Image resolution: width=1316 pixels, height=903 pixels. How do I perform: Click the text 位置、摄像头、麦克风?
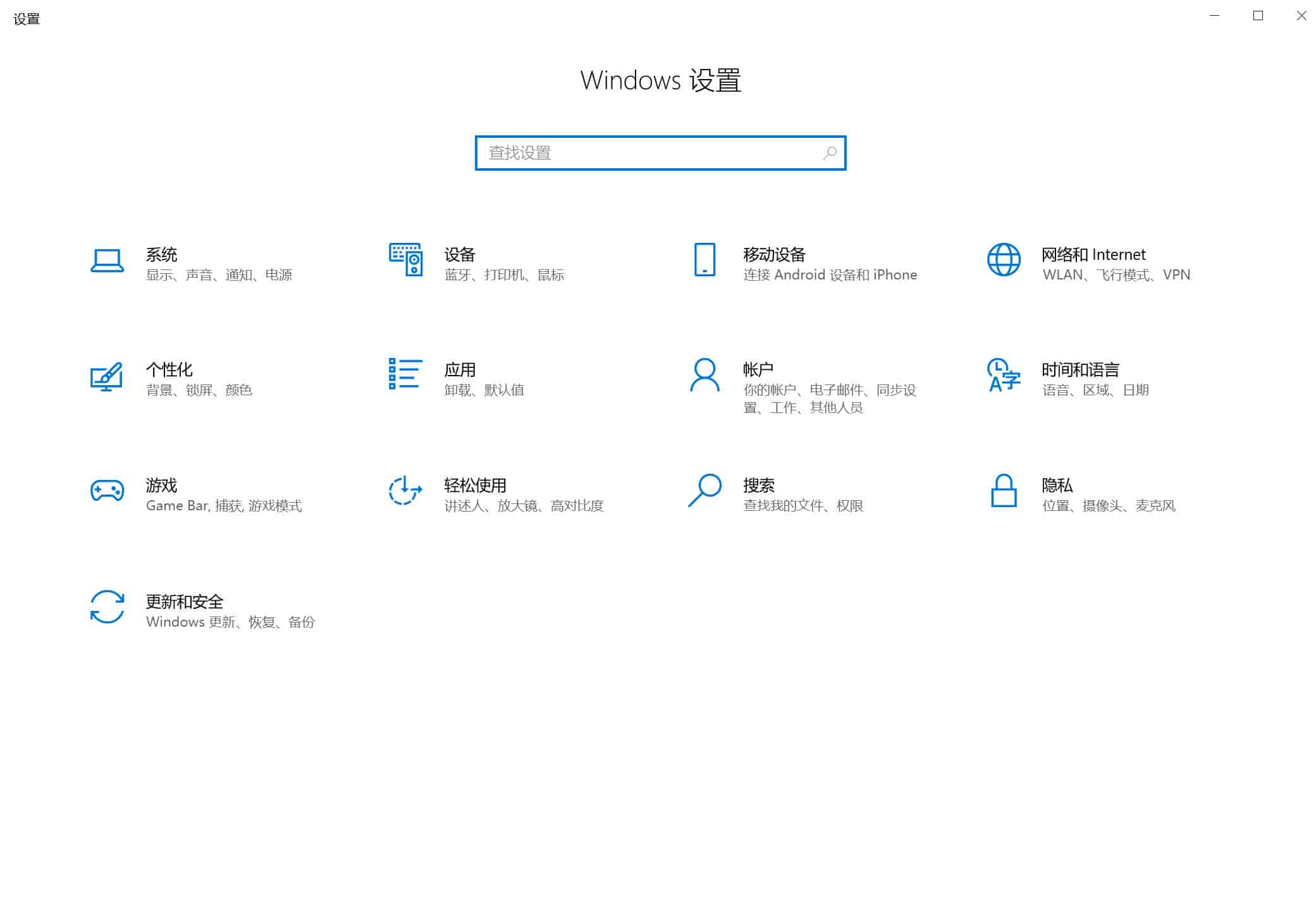pos(1109,506)
